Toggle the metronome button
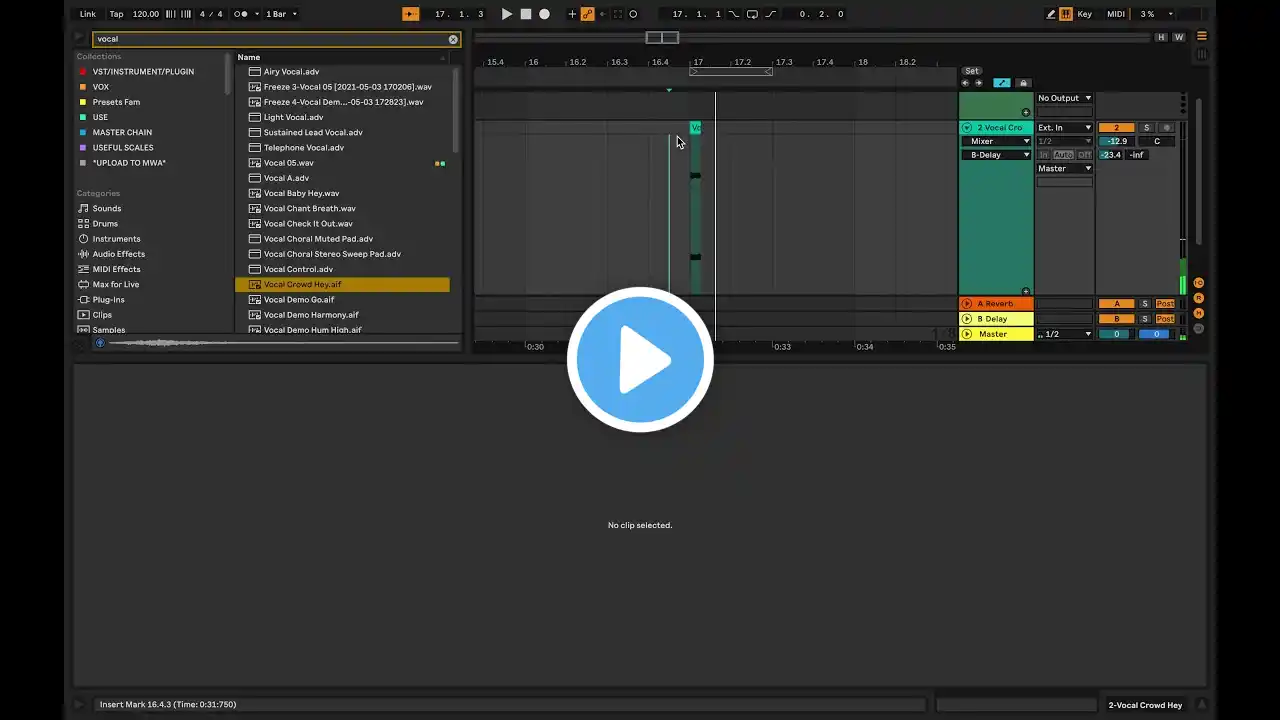This screenshot has height=720, width=1280. (x=241, y=14)
